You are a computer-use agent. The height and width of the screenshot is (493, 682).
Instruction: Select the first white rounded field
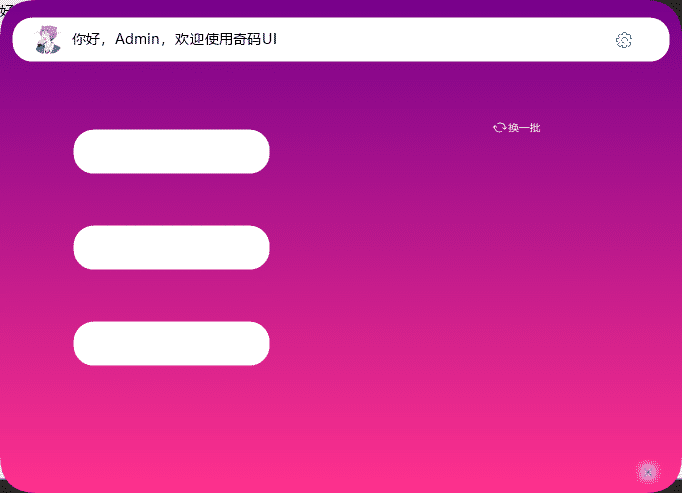point(171,152)
